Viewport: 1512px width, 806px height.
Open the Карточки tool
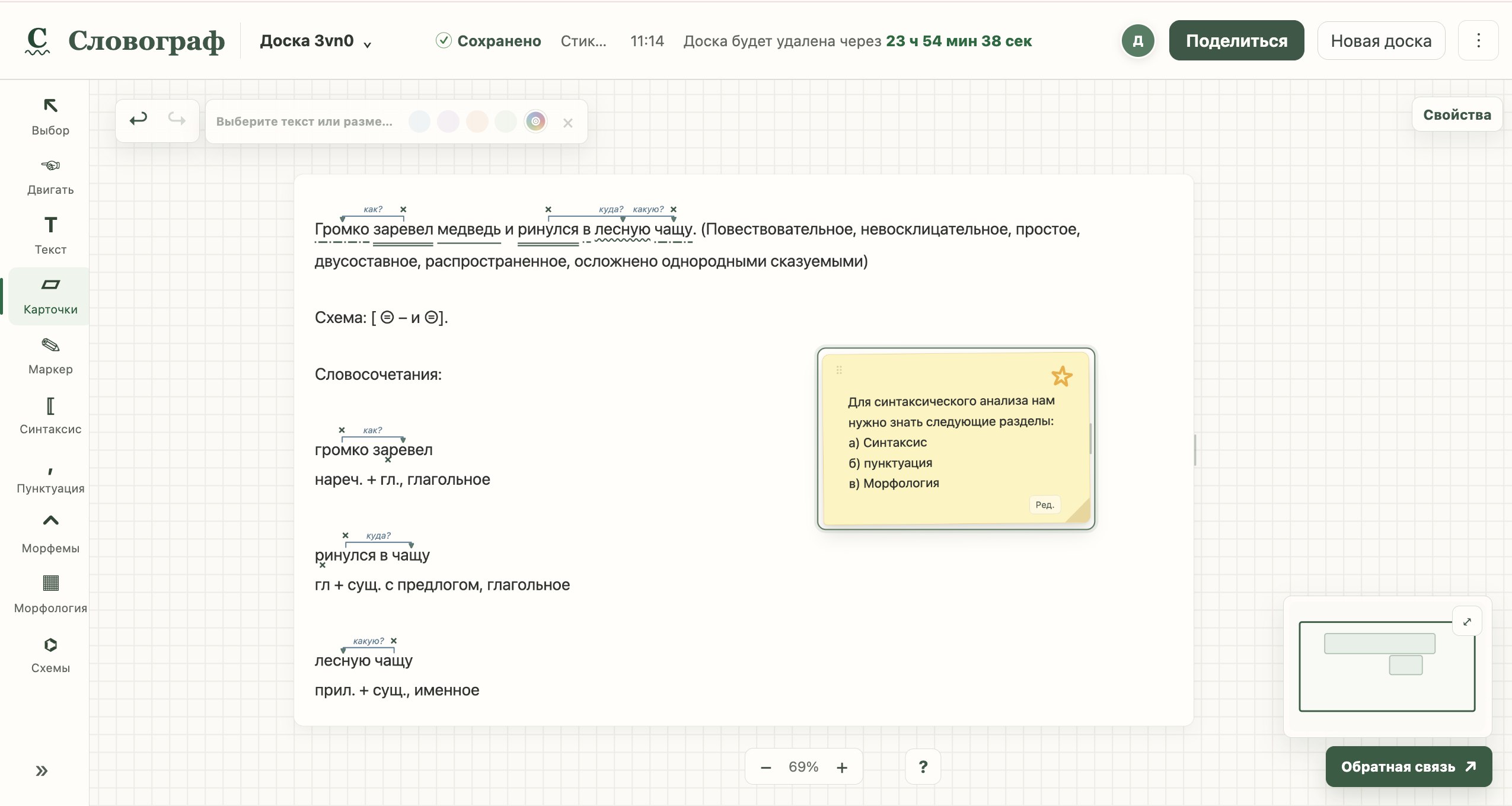coord(50,296)
